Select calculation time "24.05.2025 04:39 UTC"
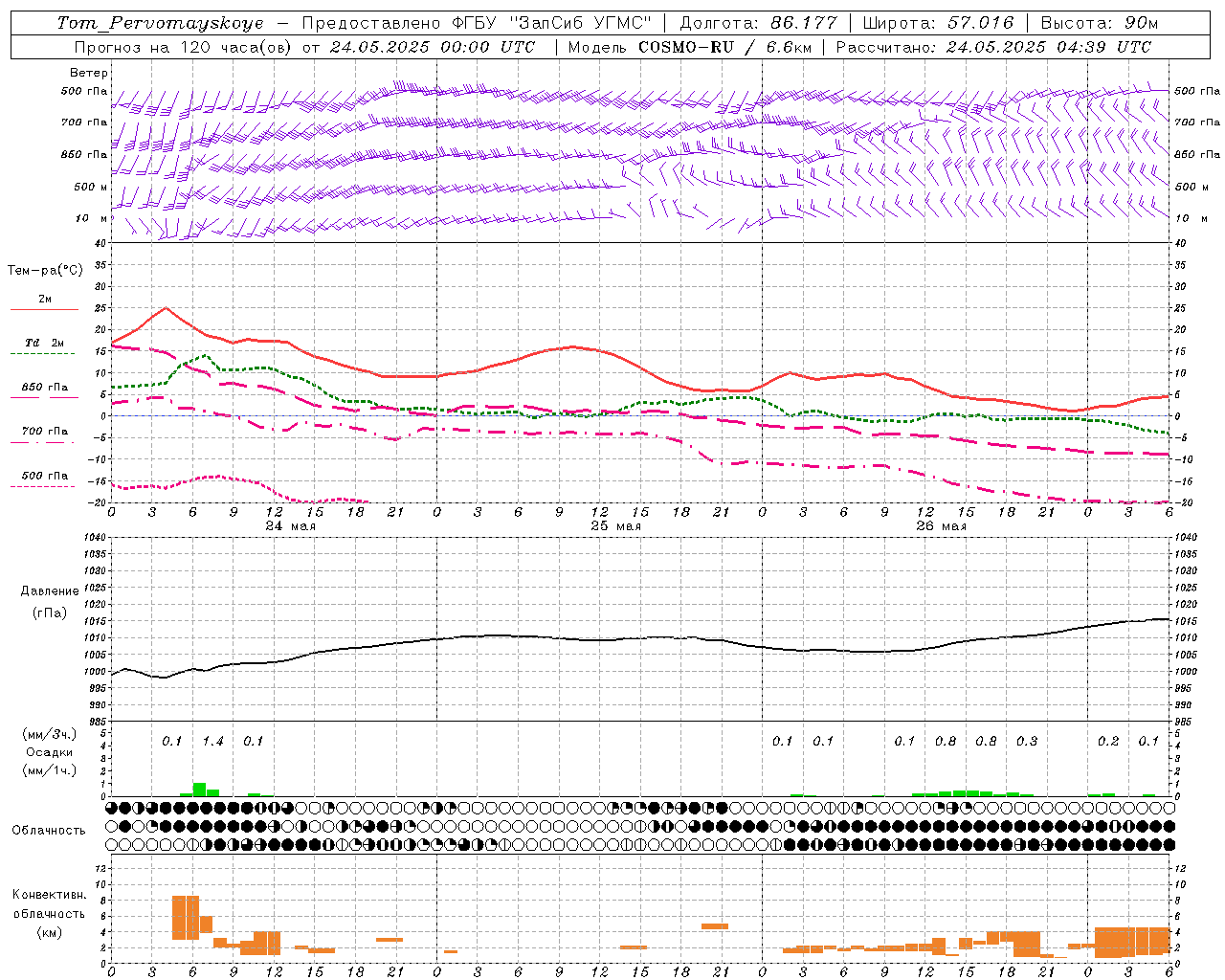Viewport: 1225px width, 980px height. (1049, 47)
